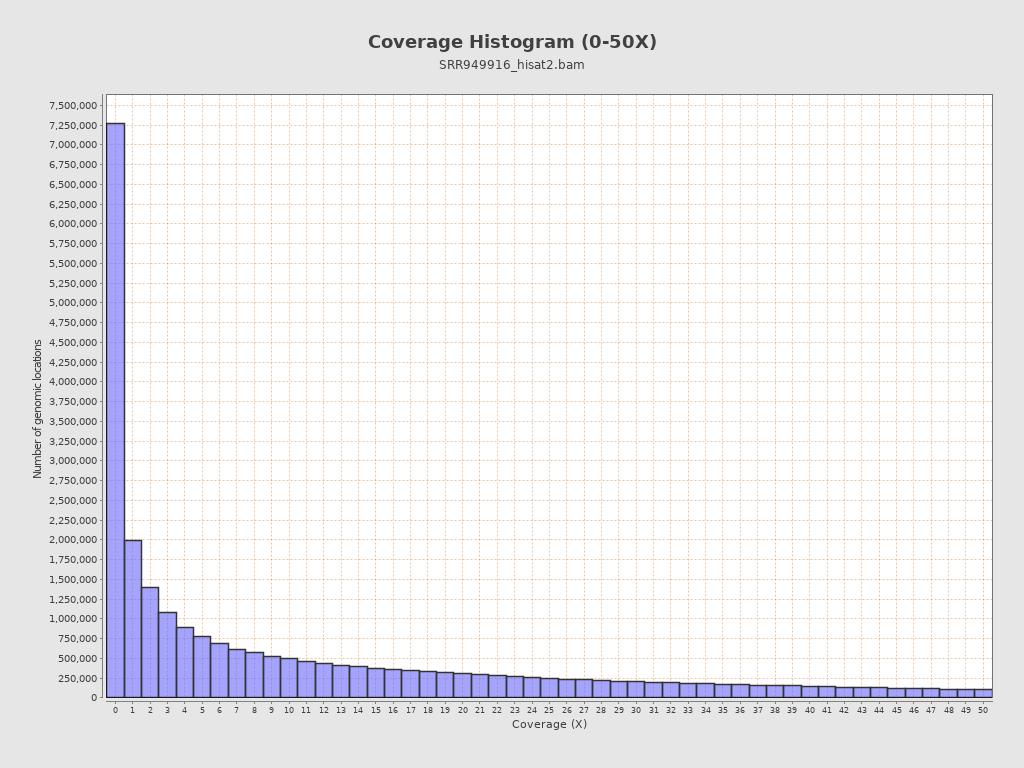1024x768 pixels.
Task: Click the histogram bar for coverage 8
Action: 255,675
